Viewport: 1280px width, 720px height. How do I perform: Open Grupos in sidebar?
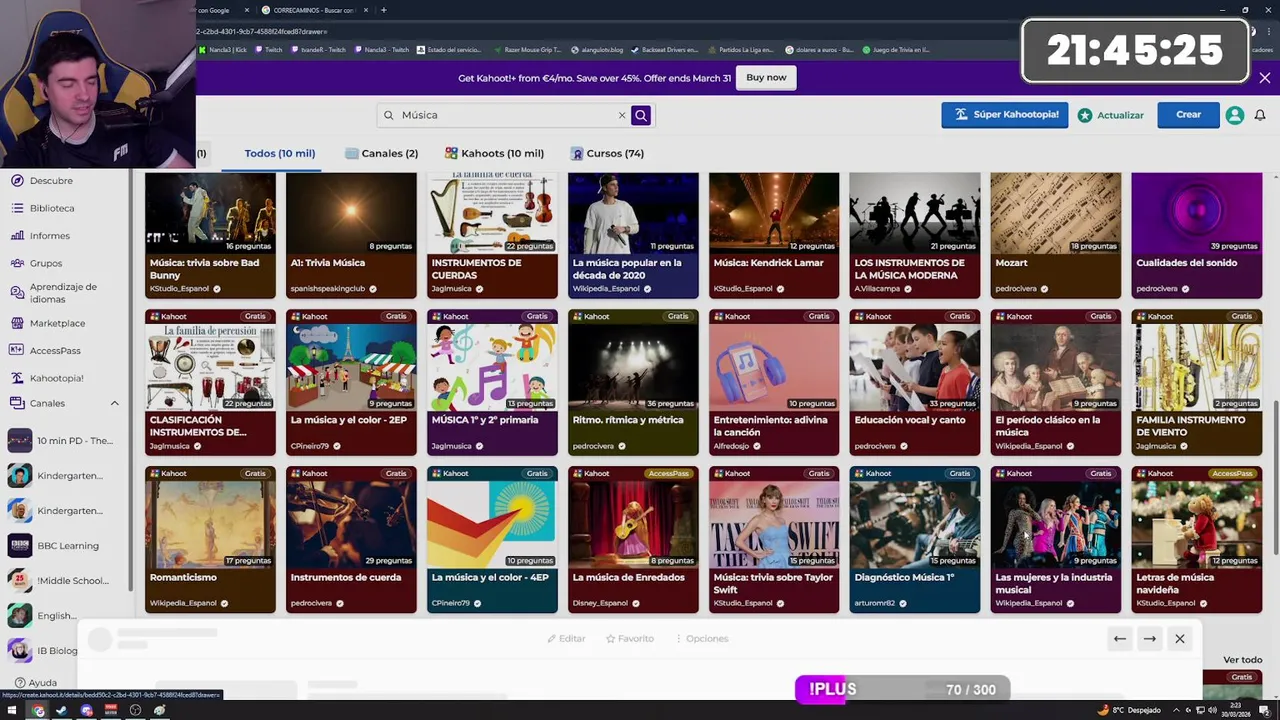click(46, 263)
